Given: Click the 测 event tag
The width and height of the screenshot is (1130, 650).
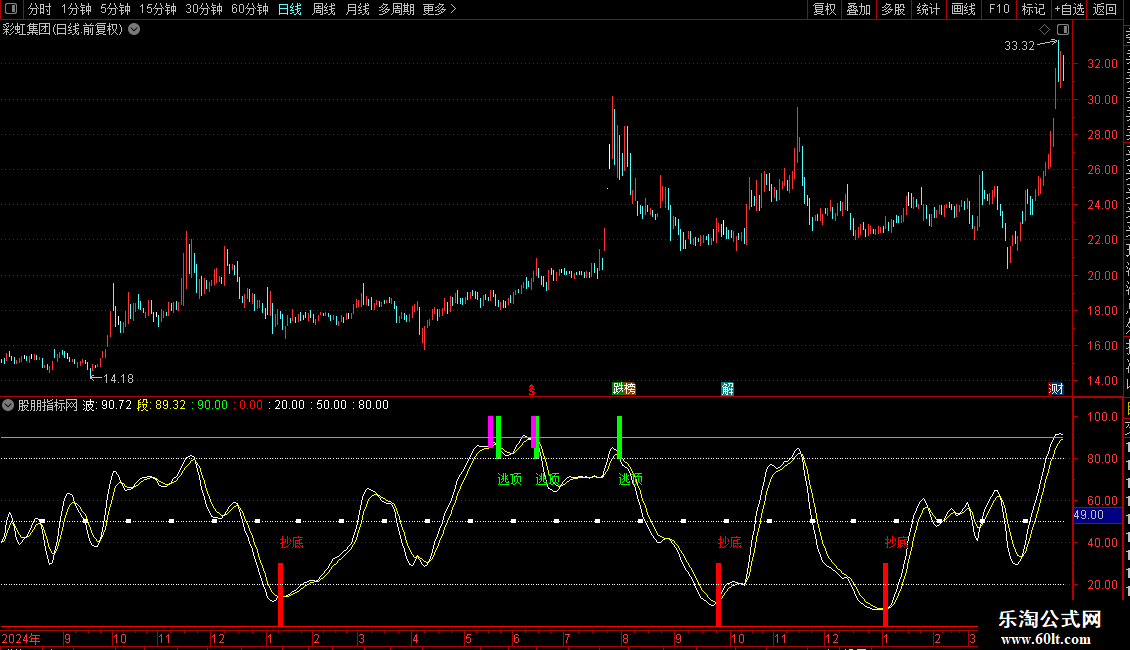Looking at the screenshot, I should 1056,389.
